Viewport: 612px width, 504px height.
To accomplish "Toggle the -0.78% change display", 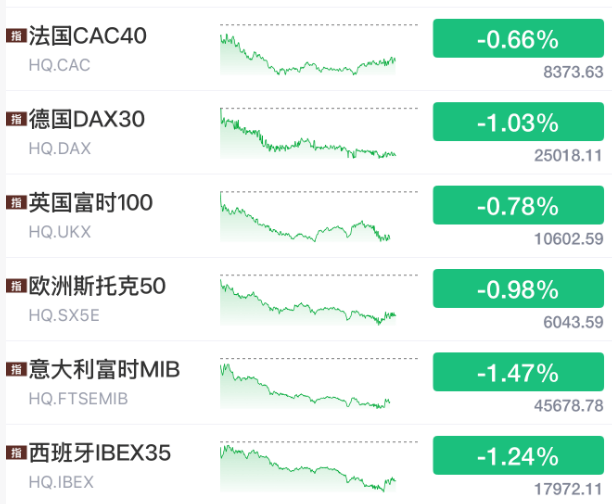I will [x=518, y=206].
